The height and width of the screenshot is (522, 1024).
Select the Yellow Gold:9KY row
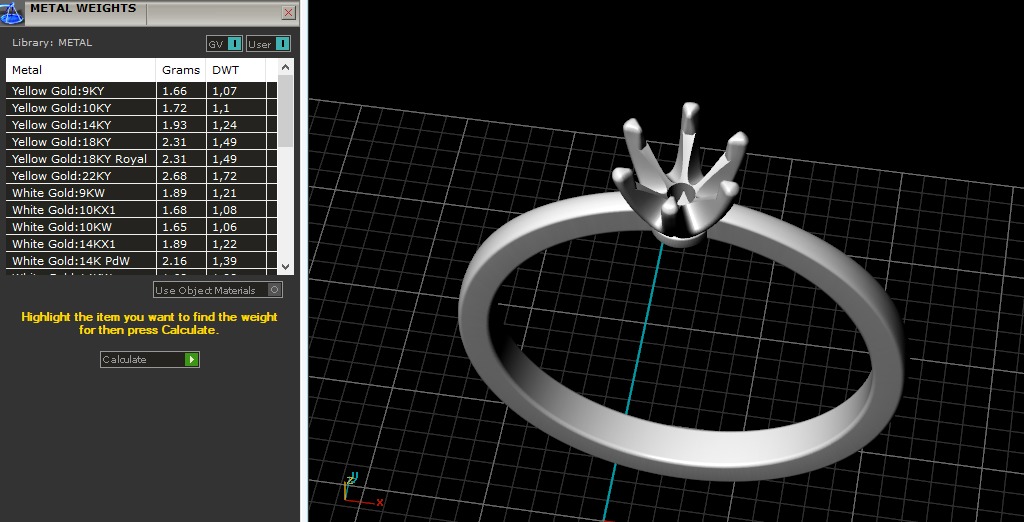[141, 91]
